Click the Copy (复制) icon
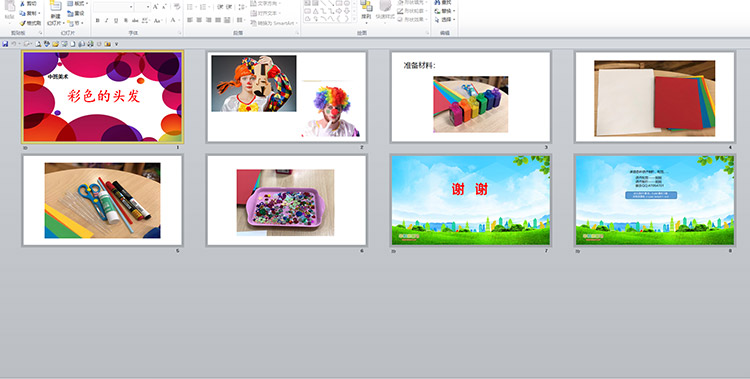The image size is (750, 379). 22,13
